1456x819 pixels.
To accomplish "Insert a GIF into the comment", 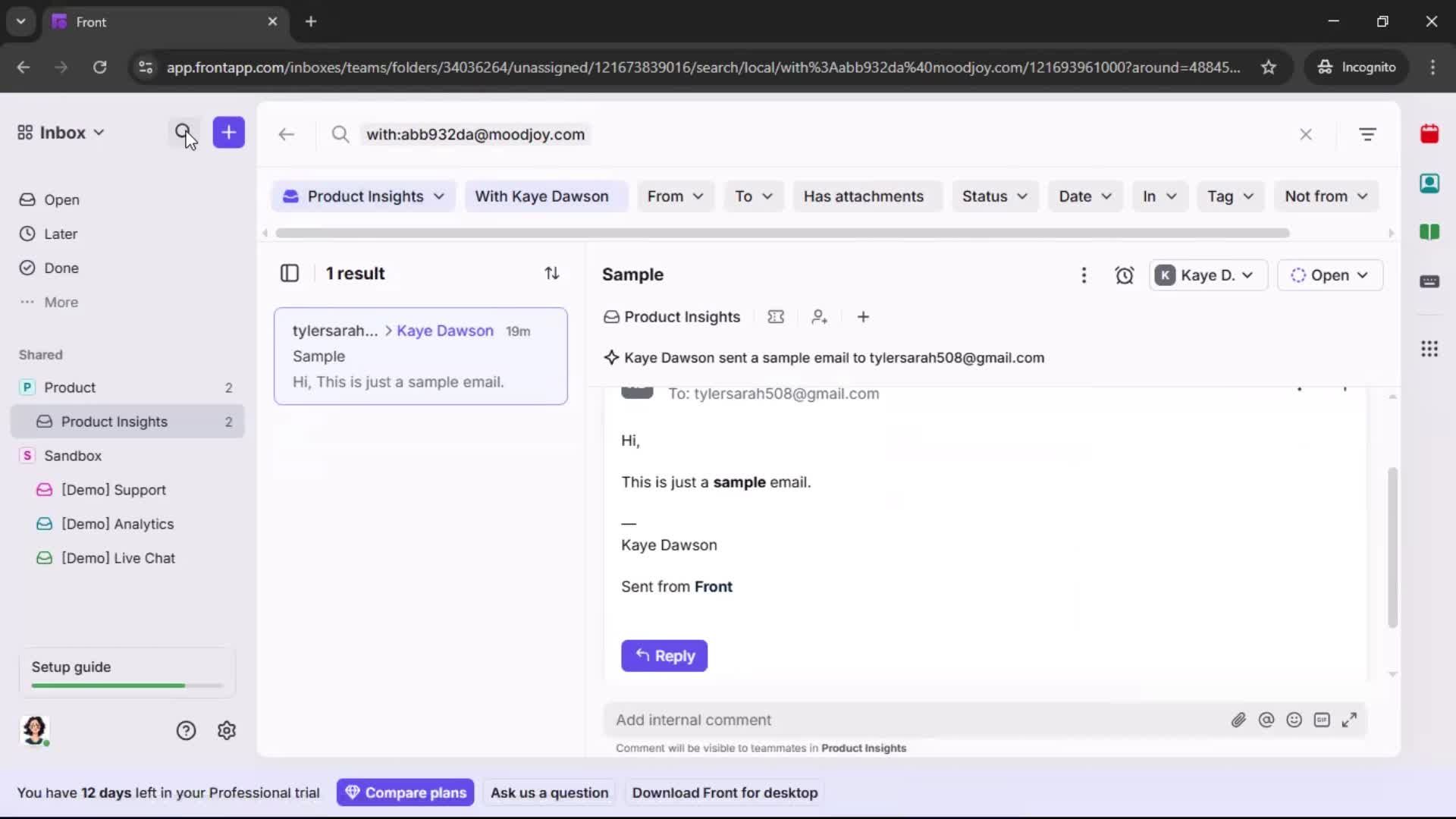I will coord(1323,720).
